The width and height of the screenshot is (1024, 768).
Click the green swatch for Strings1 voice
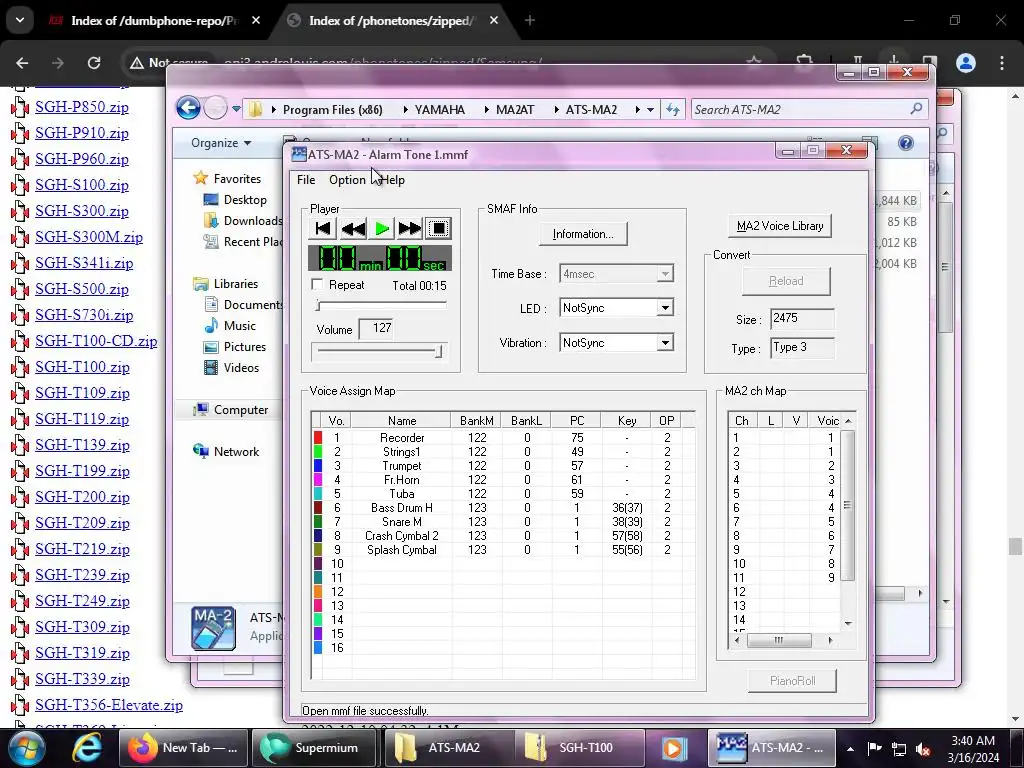pyautogui.click(x=318, y=452)
